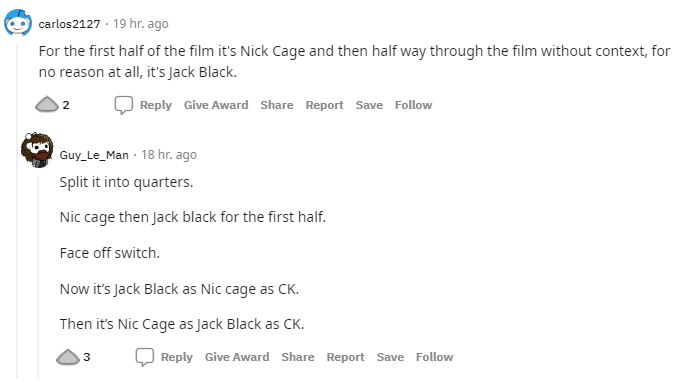Image resolution: width=684 pixels, height=391 pixels.
Task: Share Guy_Le_Man's reply
Action: pyautogui.click(x=298, y=357)
